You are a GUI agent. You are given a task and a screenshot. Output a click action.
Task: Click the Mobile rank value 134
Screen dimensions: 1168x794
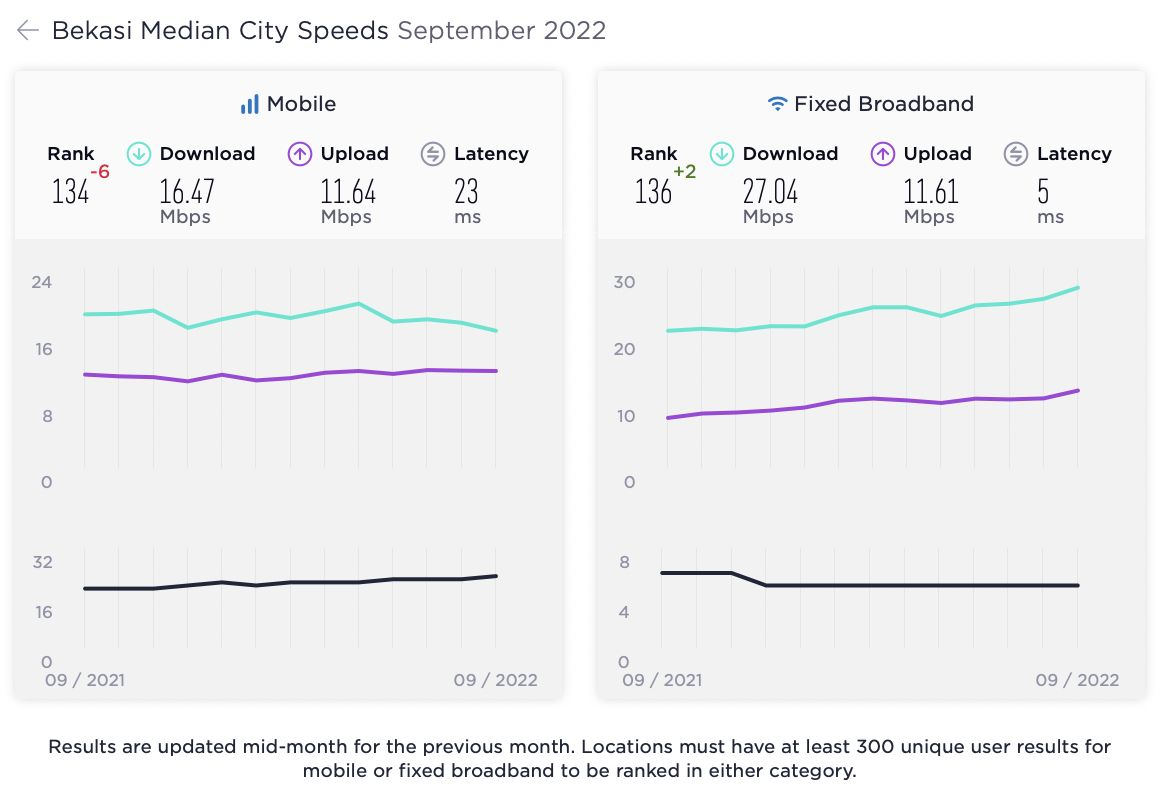[71, 191]
